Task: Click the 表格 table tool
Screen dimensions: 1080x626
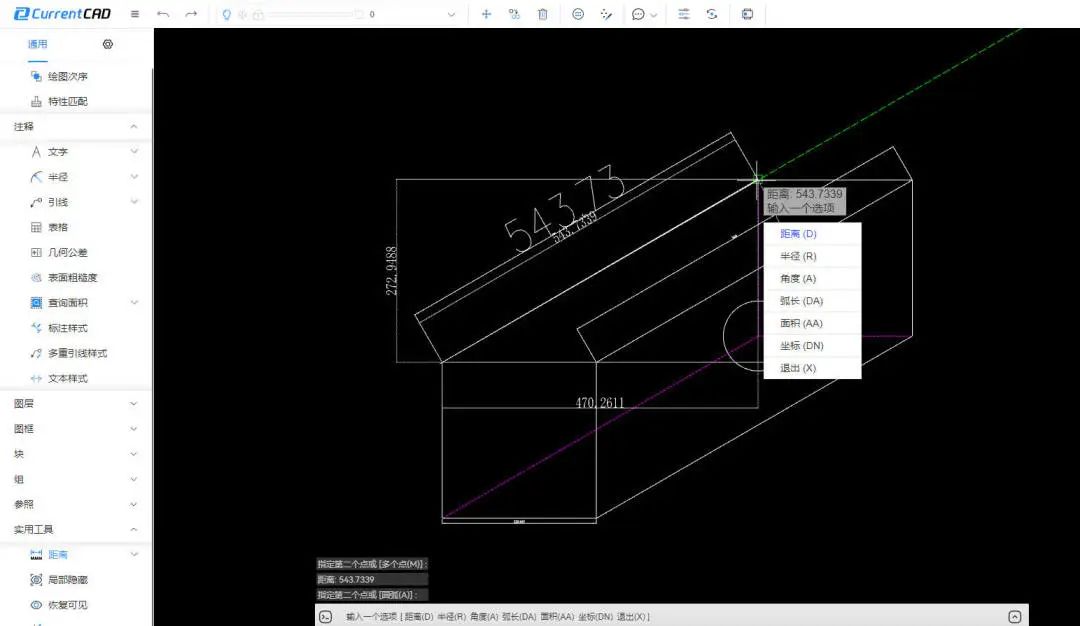Action: [x=57, y=227]
